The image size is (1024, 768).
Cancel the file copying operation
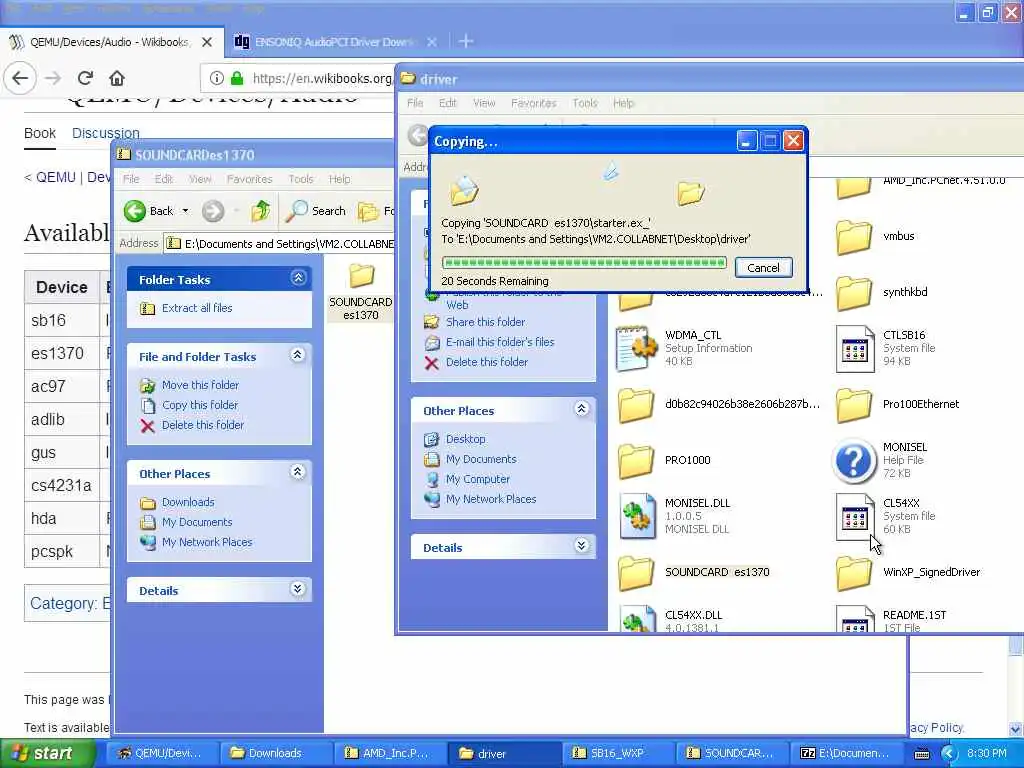(x=763, y=268)
